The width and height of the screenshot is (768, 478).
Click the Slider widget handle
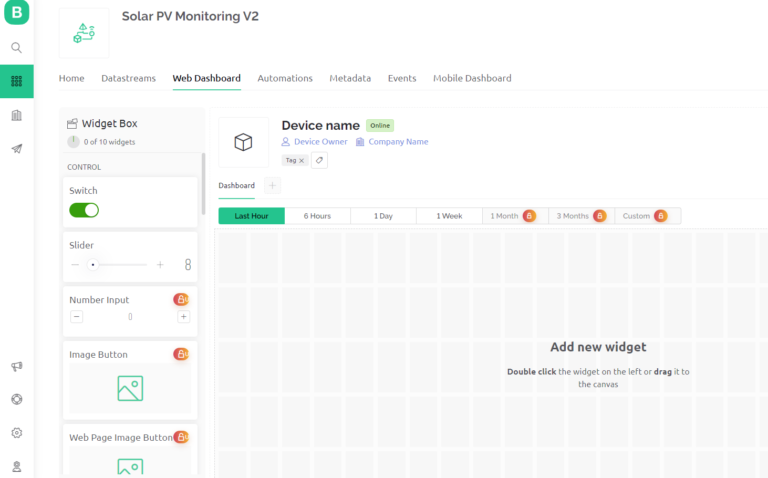click(93, 264)
